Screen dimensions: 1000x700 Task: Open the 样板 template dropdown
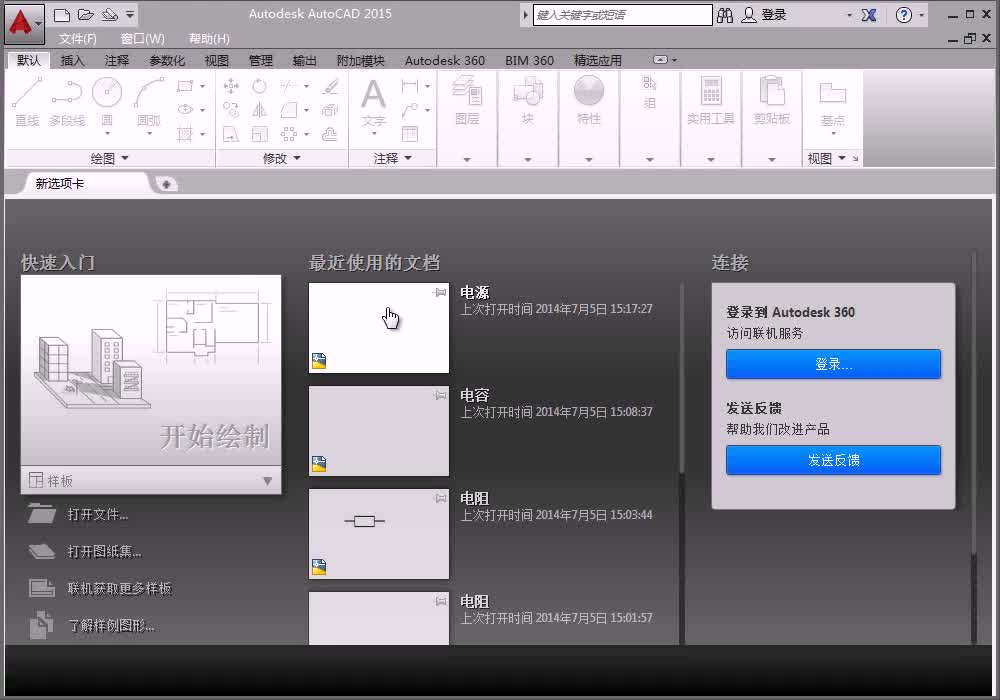(151, 481)
